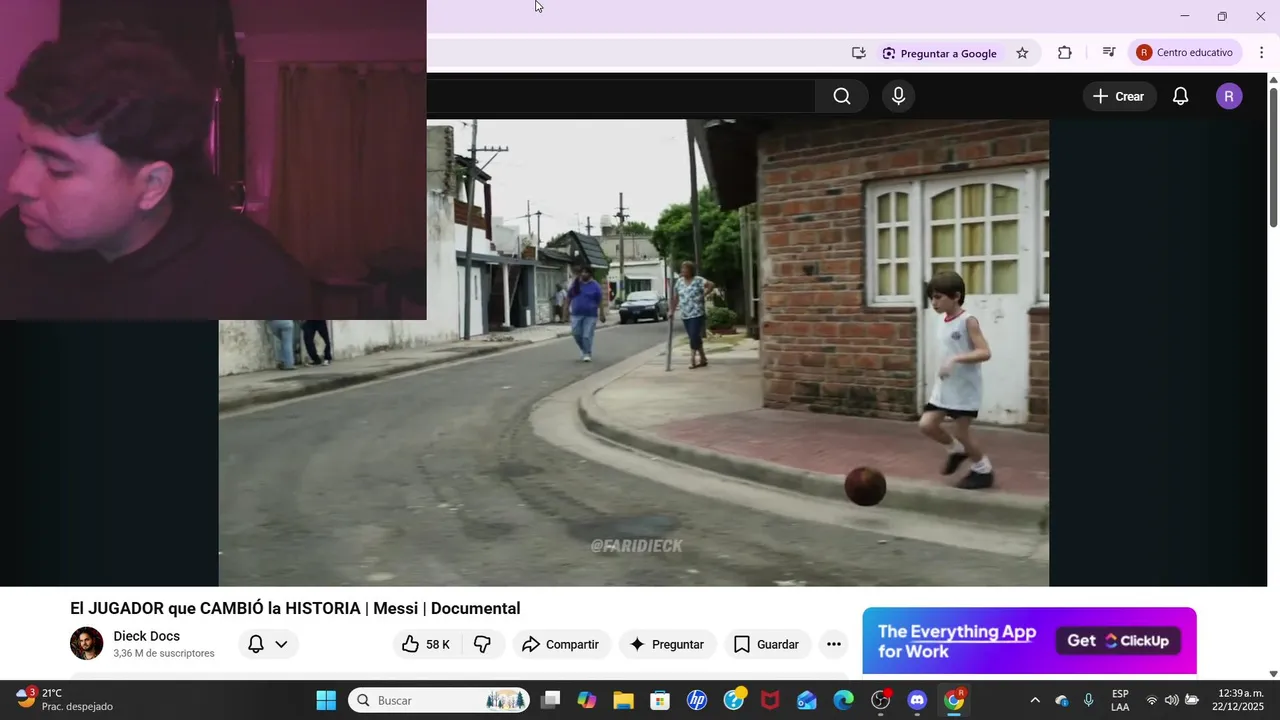Open Chrome extensions puzzle icon
This screenshot has width=1280, height=720.
(x=1064, y=53)
